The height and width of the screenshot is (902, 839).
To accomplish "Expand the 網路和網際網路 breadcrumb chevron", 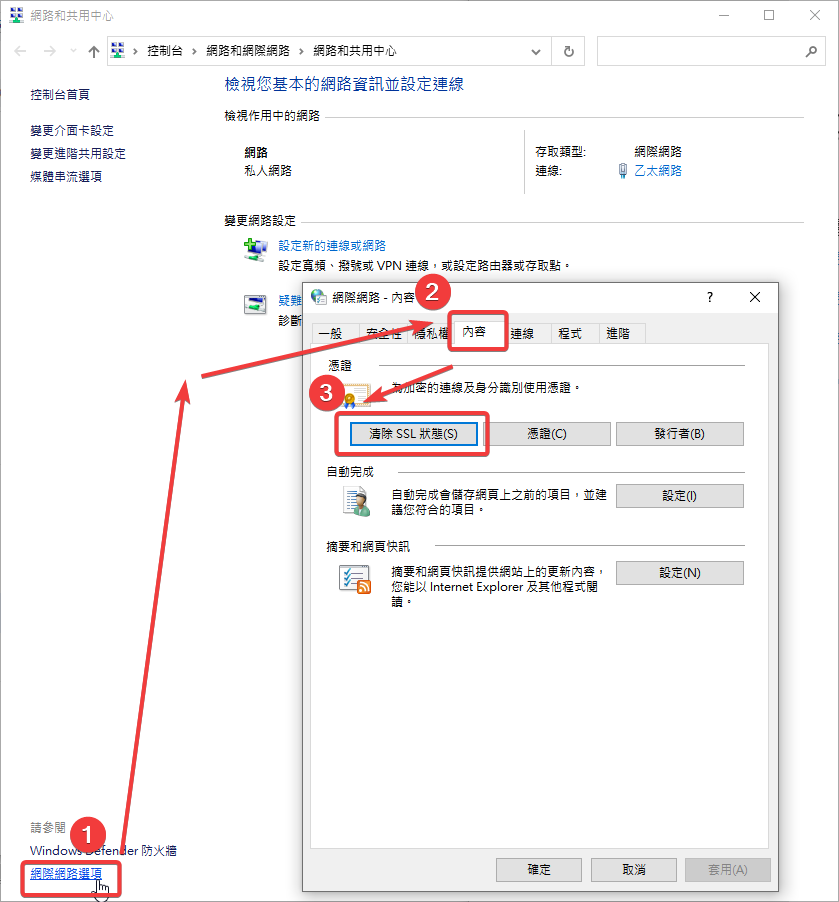I will click(x=302, y=51).
